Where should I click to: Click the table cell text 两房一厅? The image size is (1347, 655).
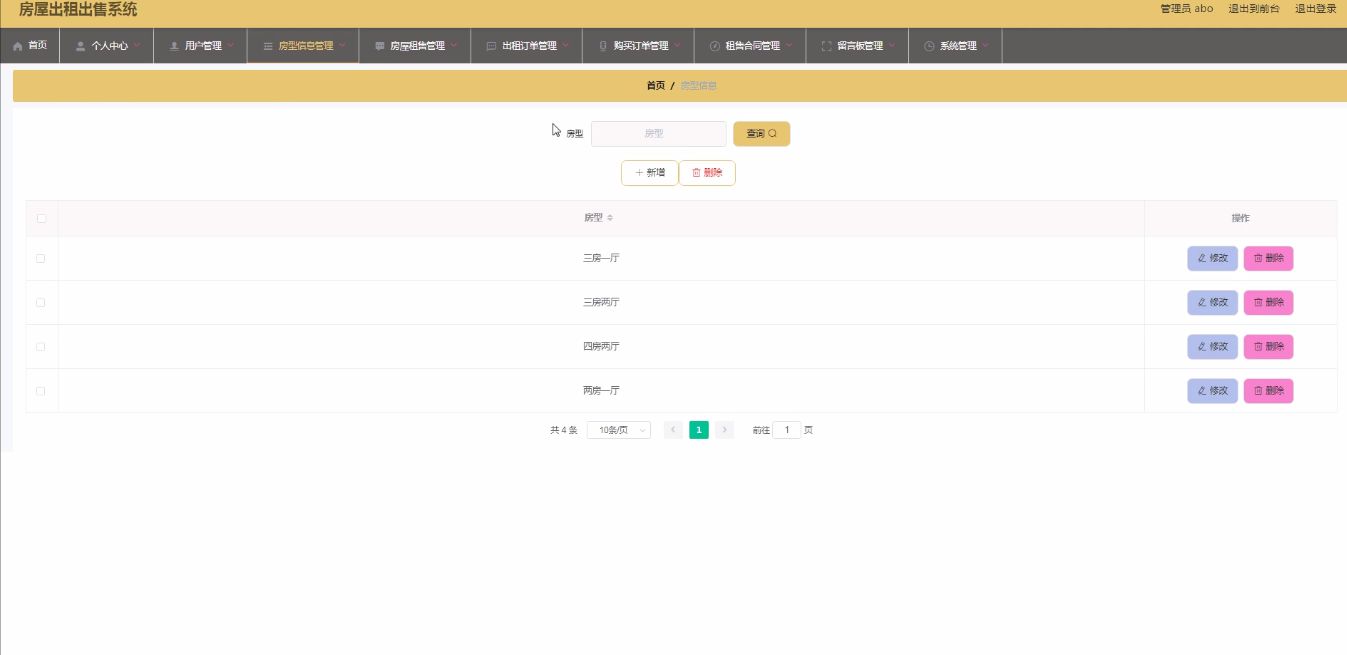click(601, 390)
